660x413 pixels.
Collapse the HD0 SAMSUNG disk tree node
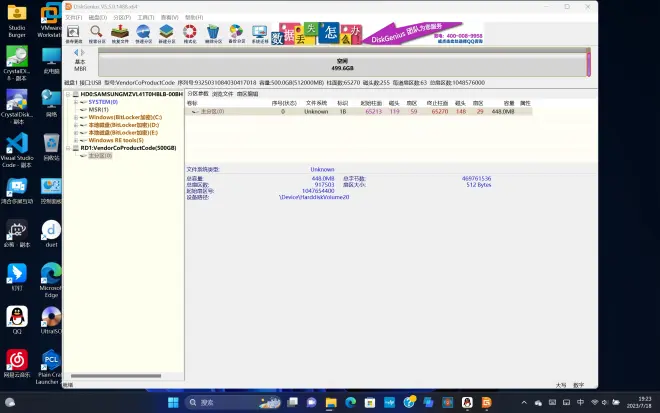click(69, 94)
